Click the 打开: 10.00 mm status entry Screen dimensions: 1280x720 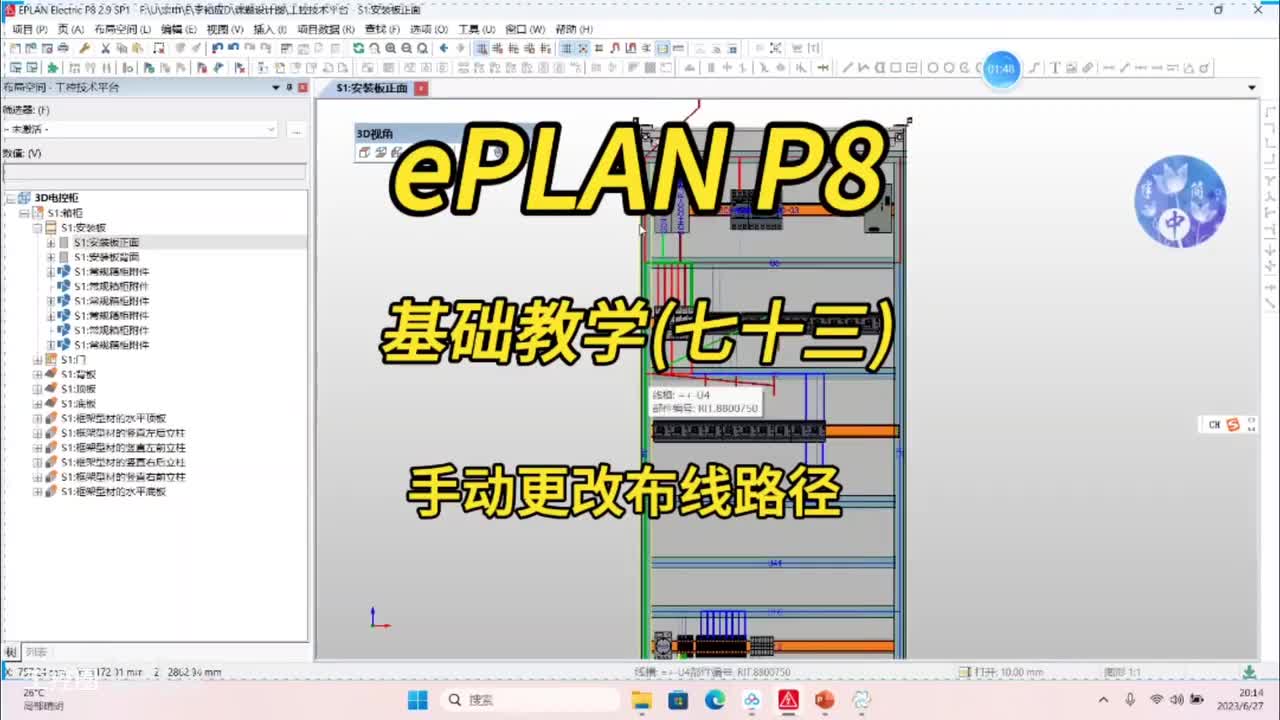tap(1002, 672)
